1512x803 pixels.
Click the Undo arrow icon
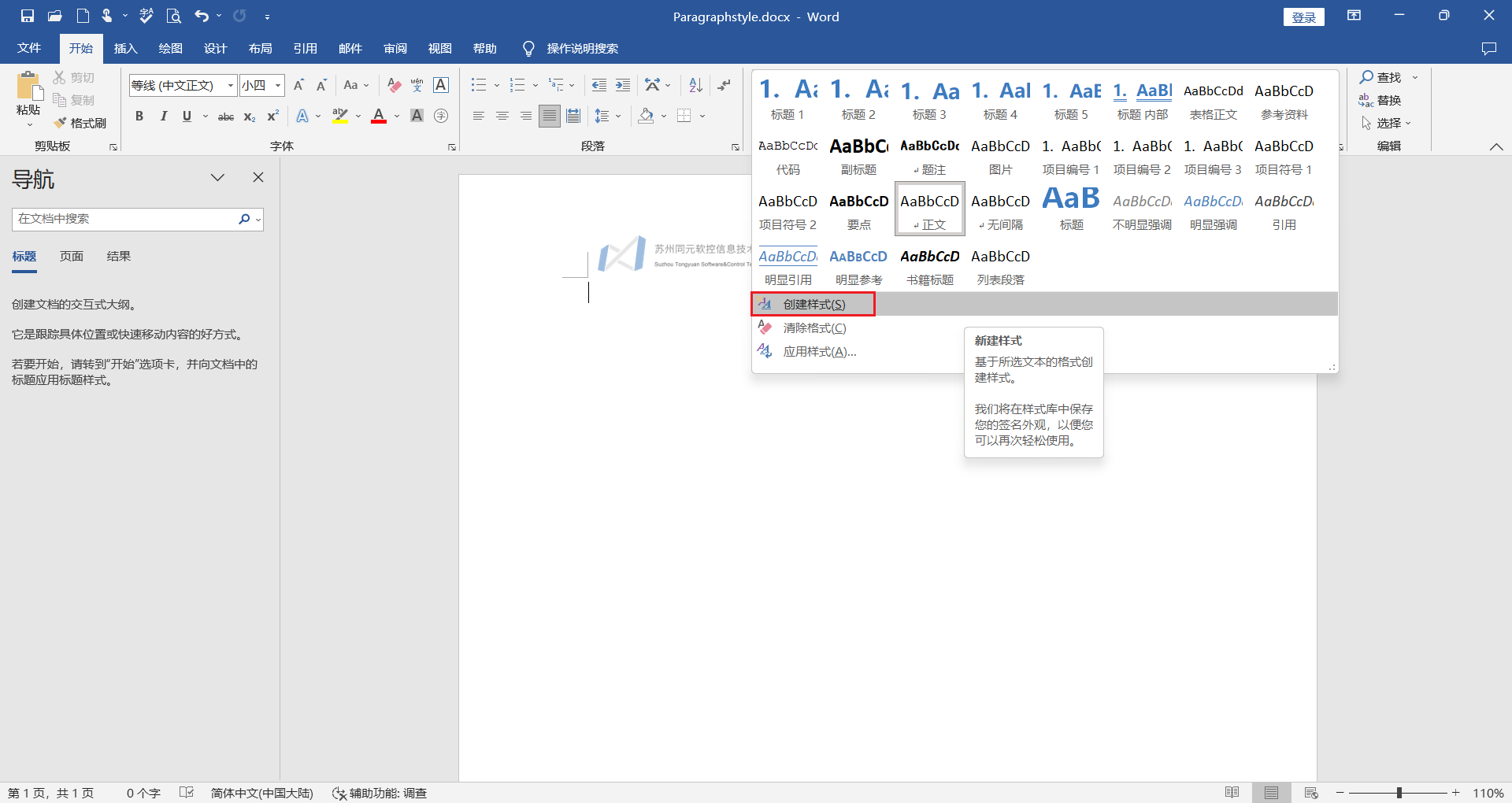[202, 16]
